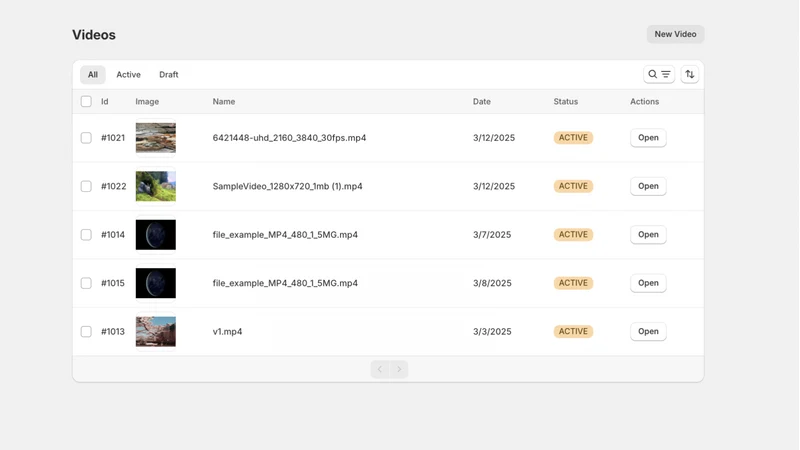
Task: Click the id #1022
Action: (113, 186)
